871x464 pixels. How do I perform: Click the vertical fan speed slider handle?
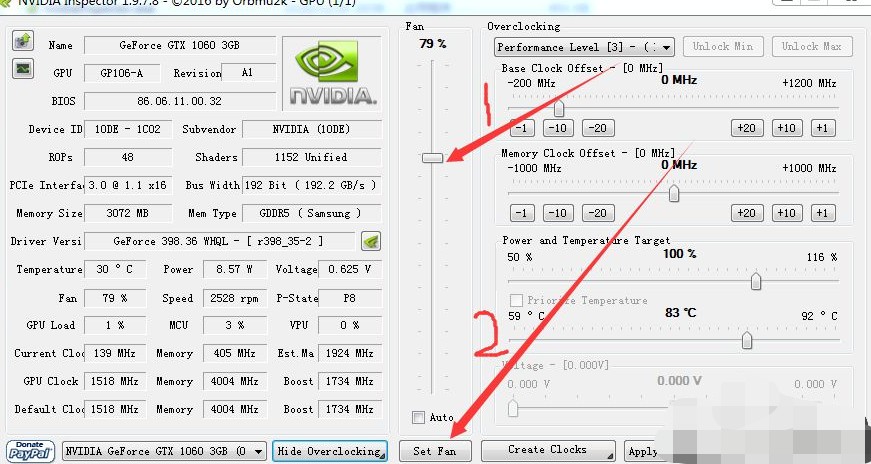(432, 157)
